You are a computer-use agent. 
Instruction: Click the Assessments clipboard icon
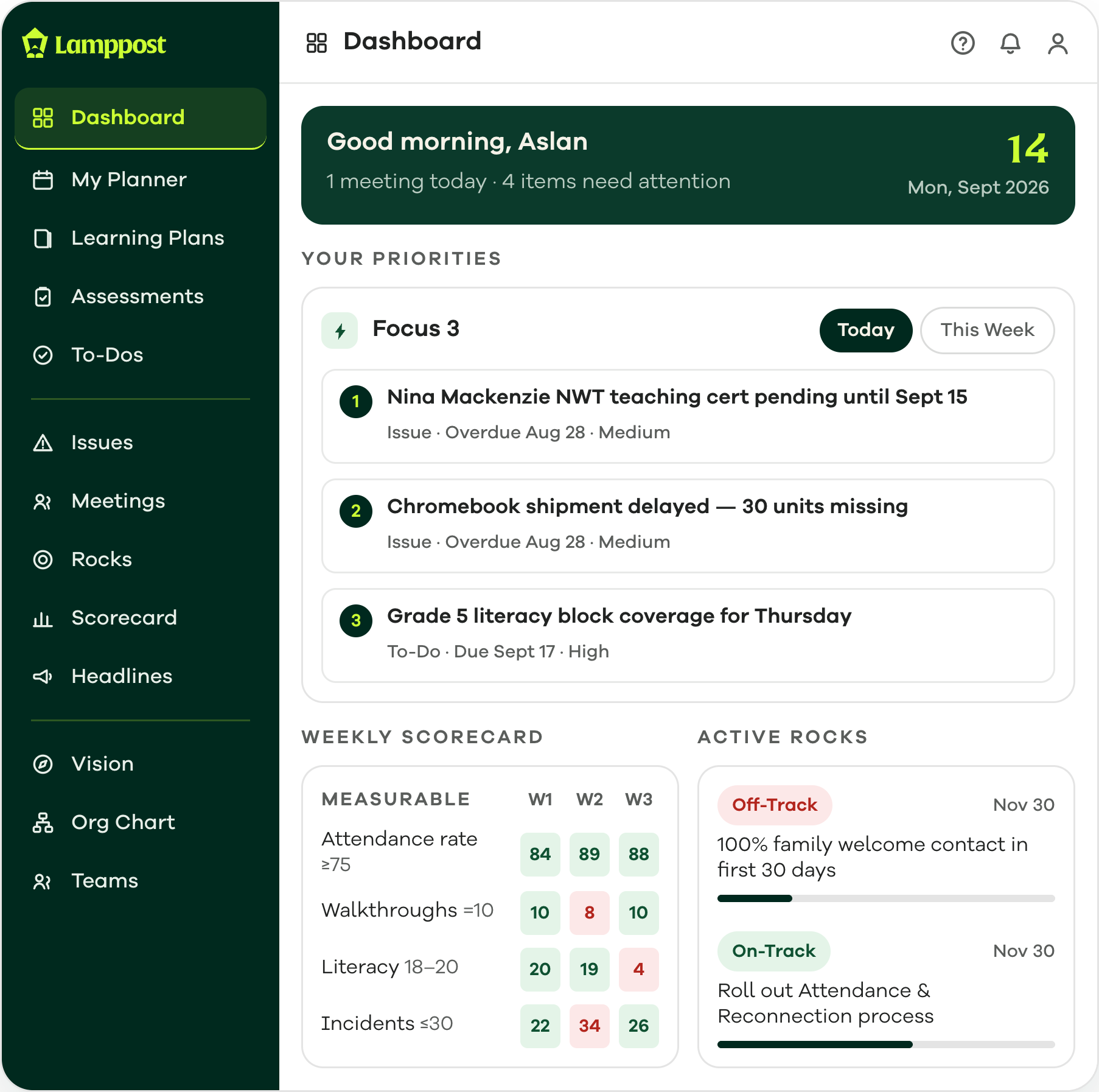click(x=43, y=296)
